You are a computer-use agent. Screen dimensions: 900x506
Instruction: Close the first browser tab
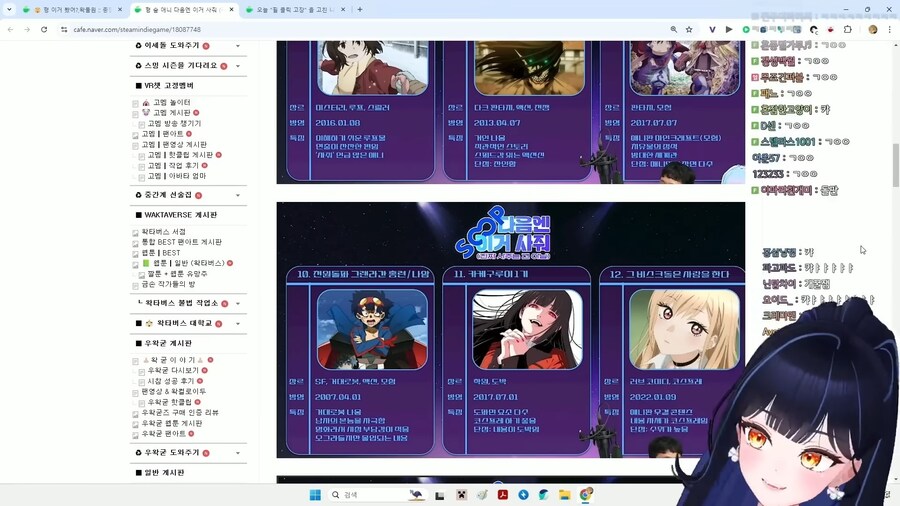tap(120, 9)
